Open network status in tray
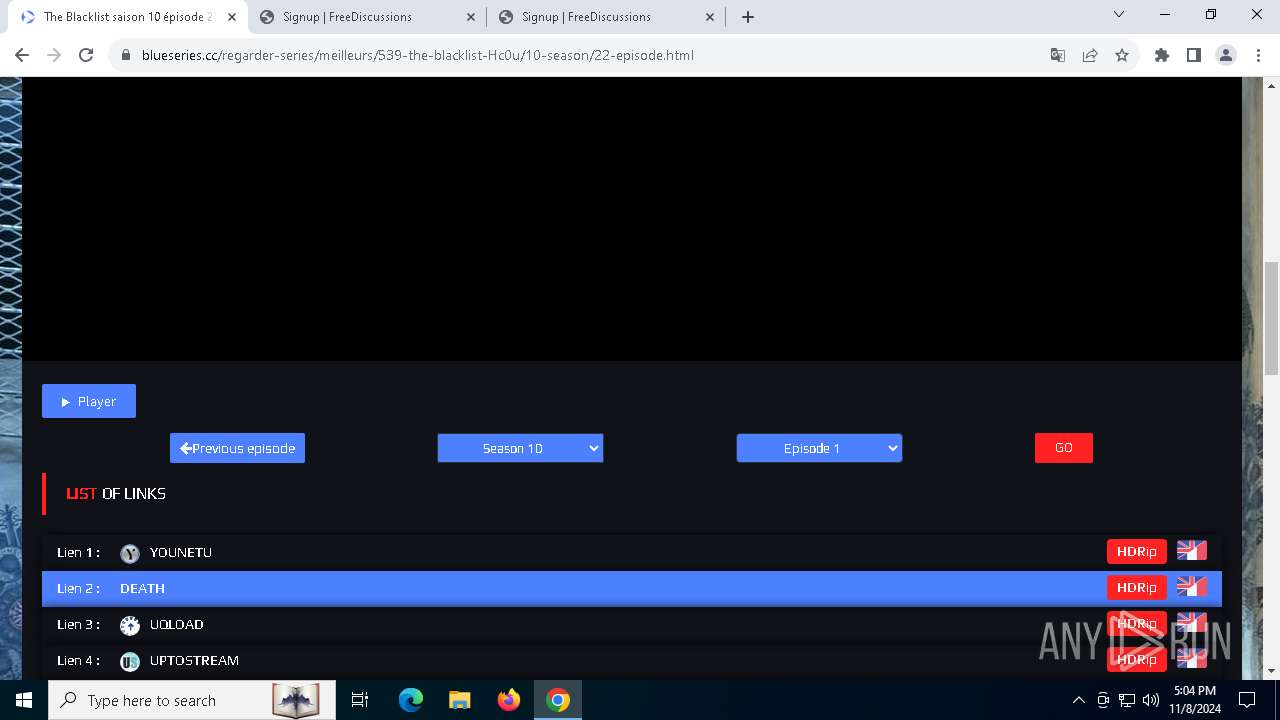Screen dimensions: 1280x720 coord(1127,700)
